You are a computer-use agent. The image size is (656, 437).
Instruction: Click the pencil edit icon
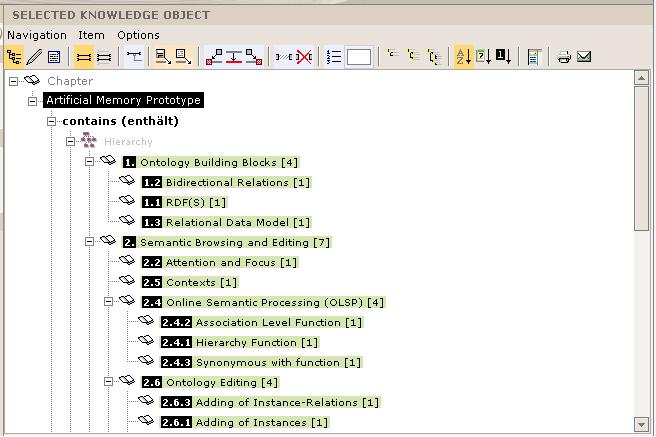[34, 56]
